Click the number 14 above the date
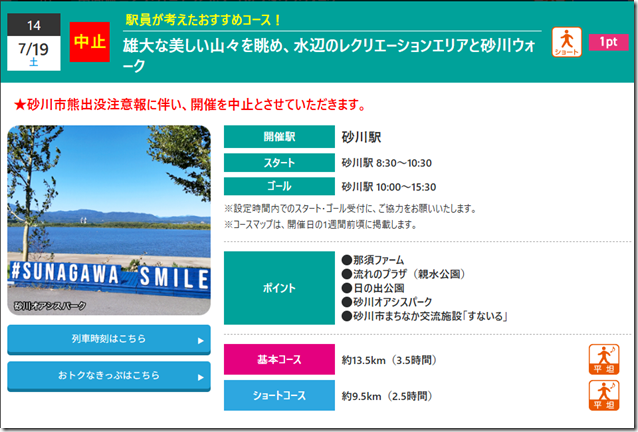The image size is (638, 432). point(34,25)
